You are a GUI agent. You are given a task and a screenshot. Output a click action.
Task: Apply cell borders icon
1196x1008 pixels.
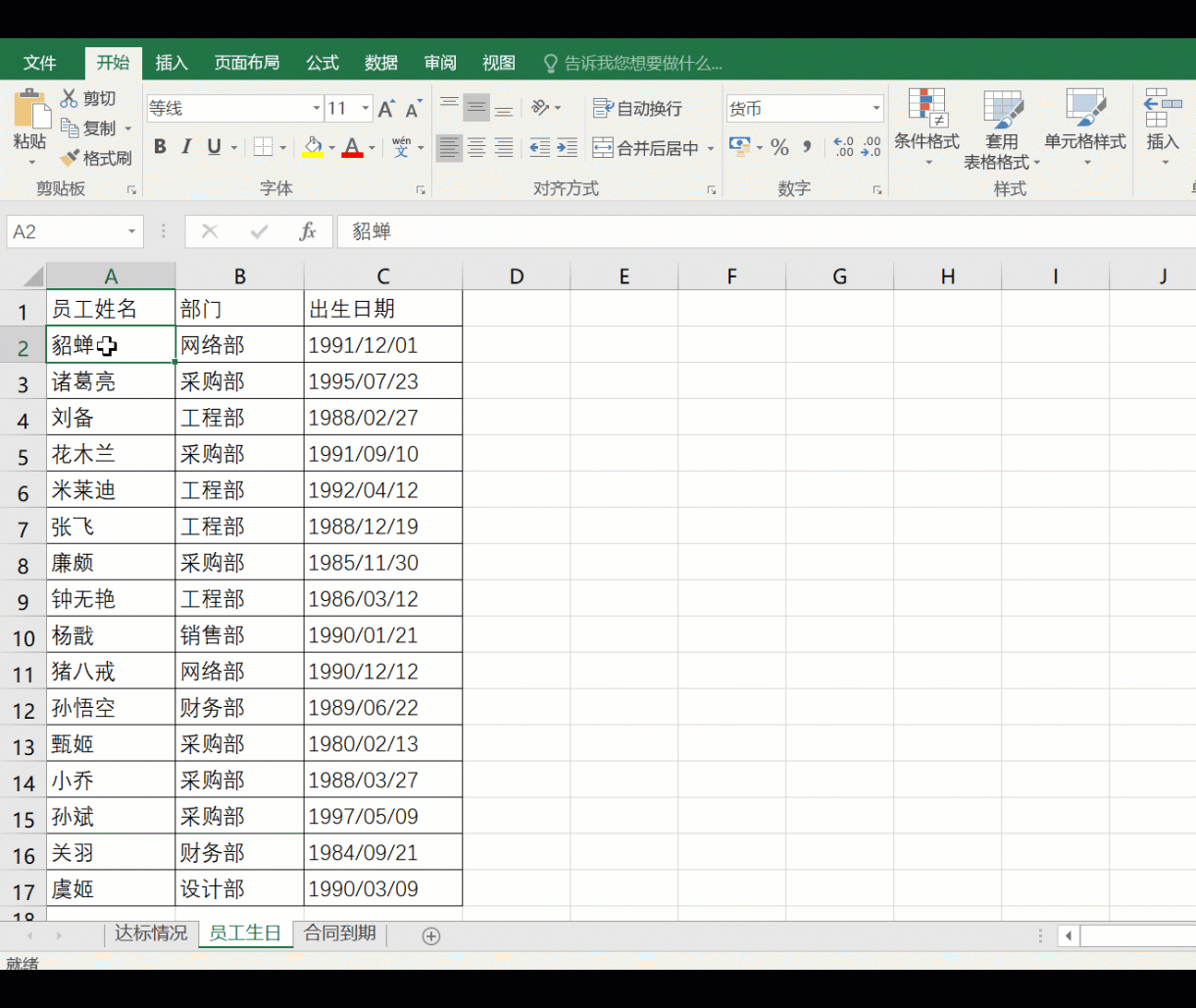click(263, 147)
